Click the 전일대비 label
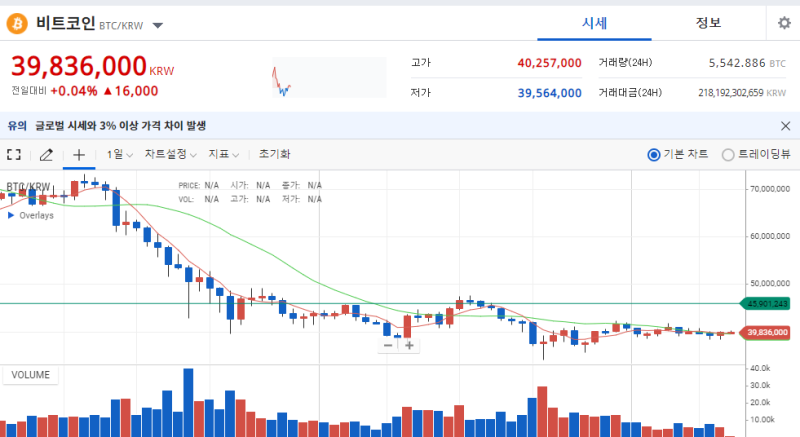800x437 pixels. coord(29,91)
